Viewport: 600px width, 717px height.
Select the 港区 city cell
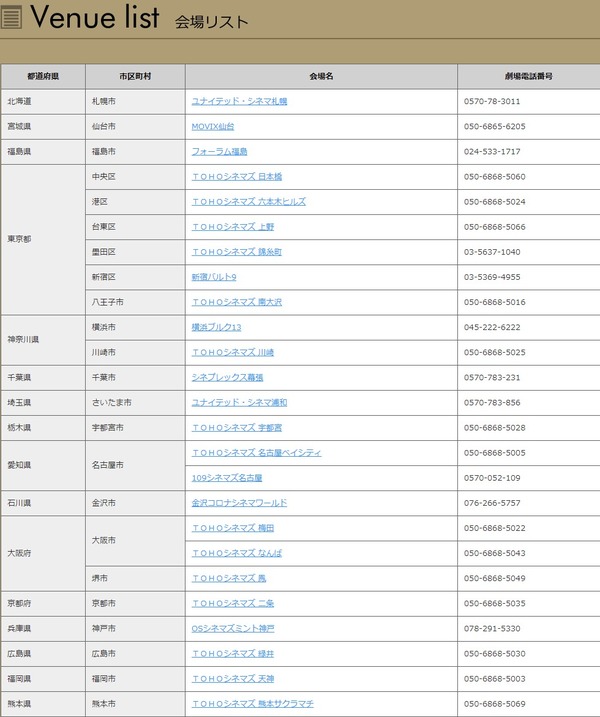[x=135, y=202]
